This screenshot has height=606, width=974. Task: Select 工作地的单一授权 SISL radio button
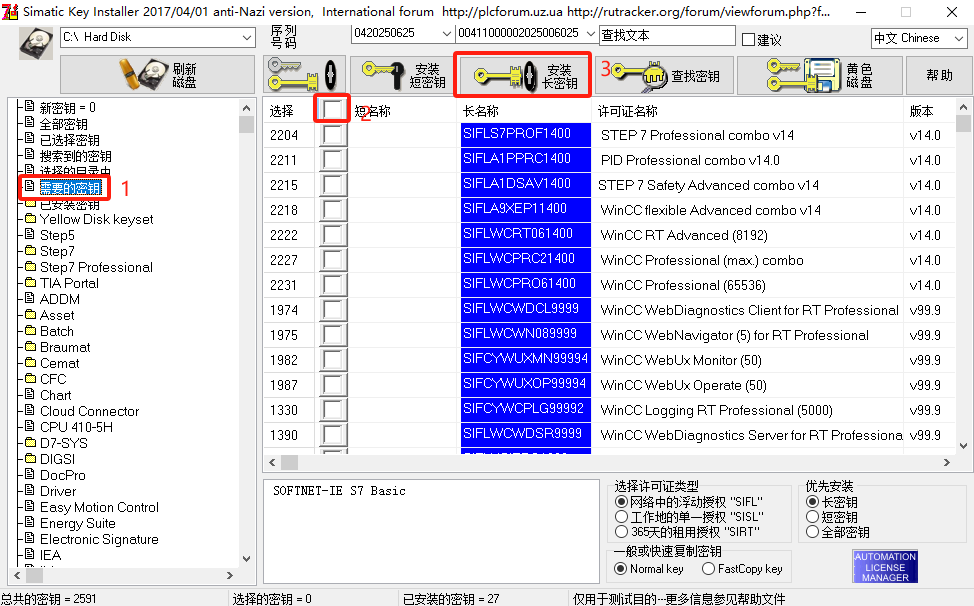coord(621,517)
